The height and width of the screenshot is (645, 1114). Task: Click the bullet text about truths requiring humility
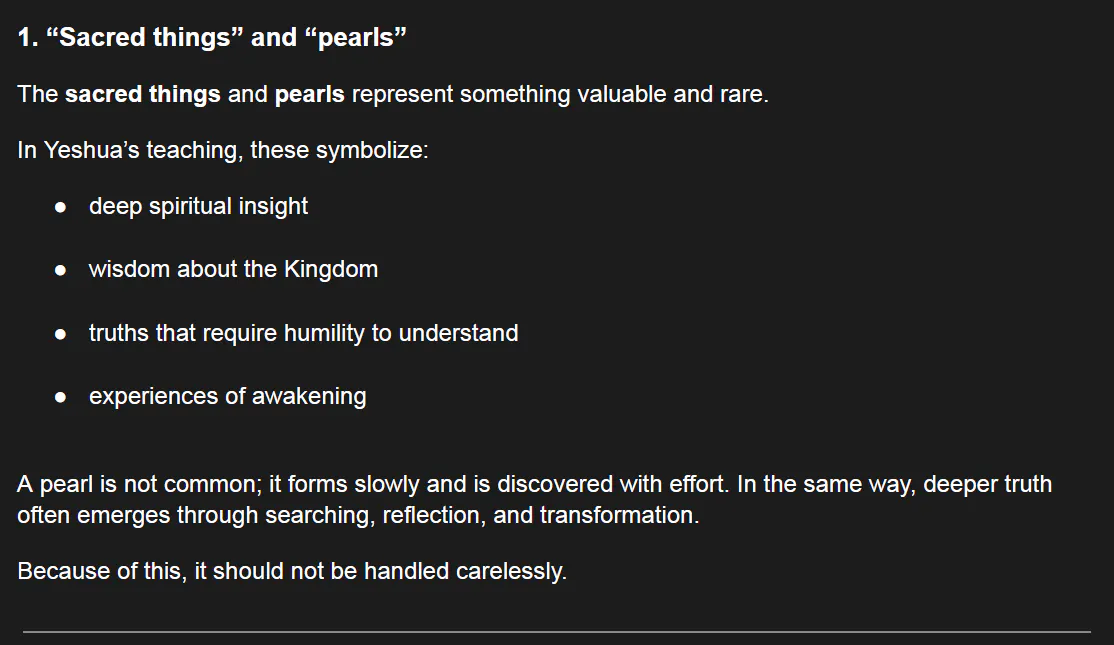303,333
